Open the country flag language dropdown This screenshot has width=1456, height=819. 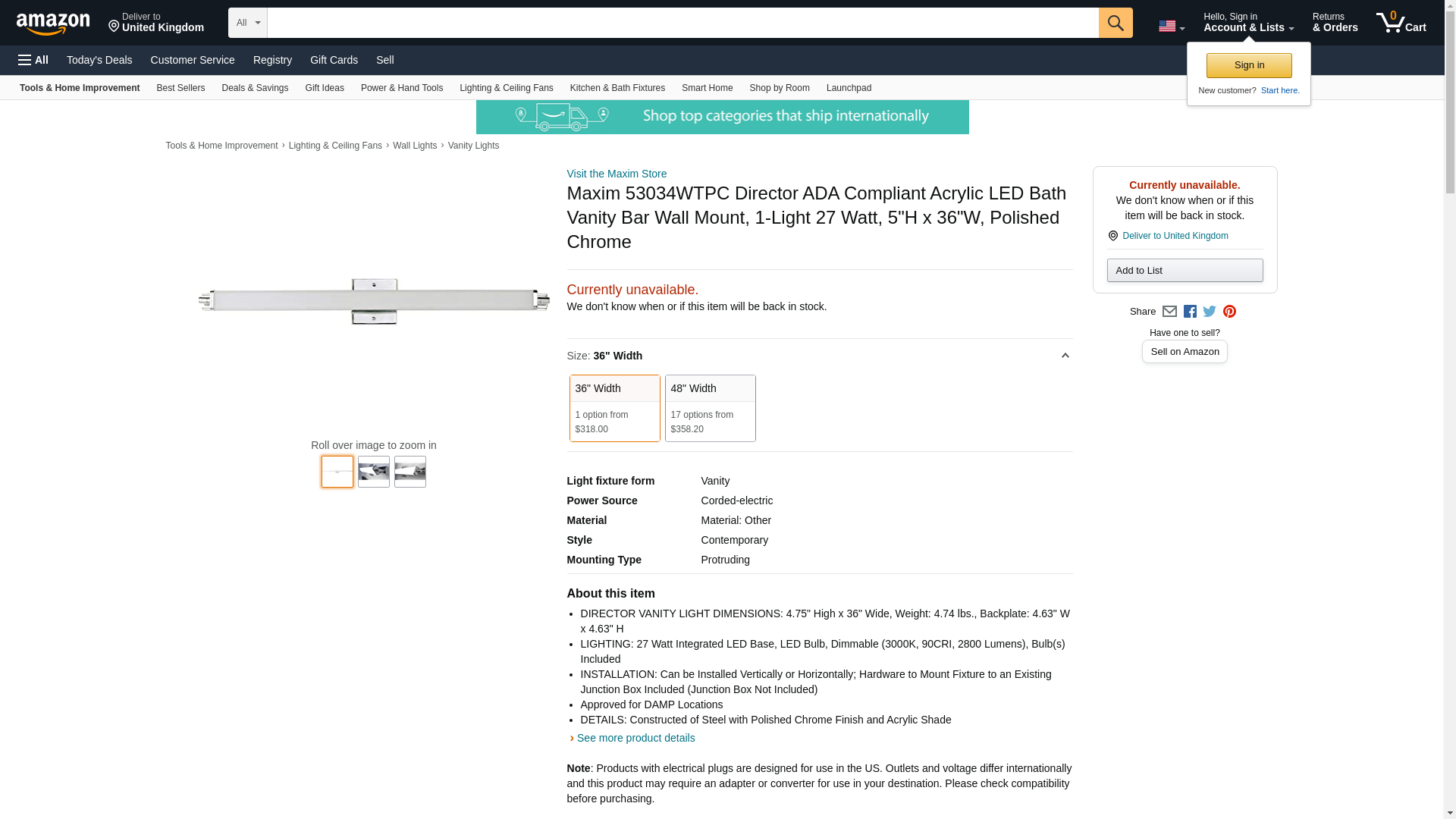(1171, 27)
